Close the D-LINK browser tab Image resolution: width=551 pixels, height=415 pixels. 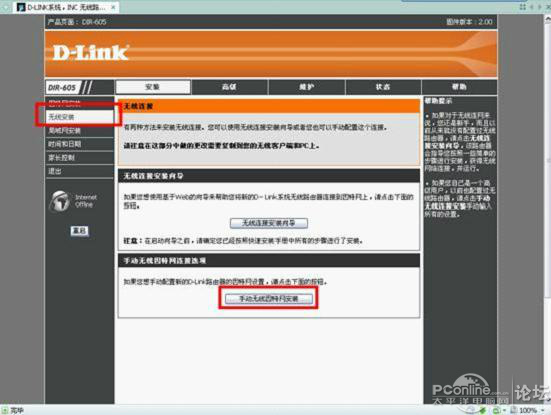pyautogui.click(x=113, y=7)
